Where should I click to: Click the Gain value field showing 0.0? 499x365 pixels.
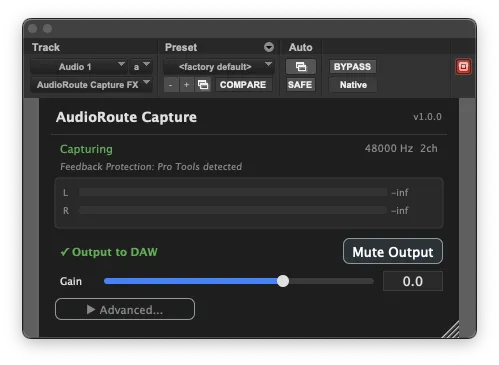click(x=413, y=281)
